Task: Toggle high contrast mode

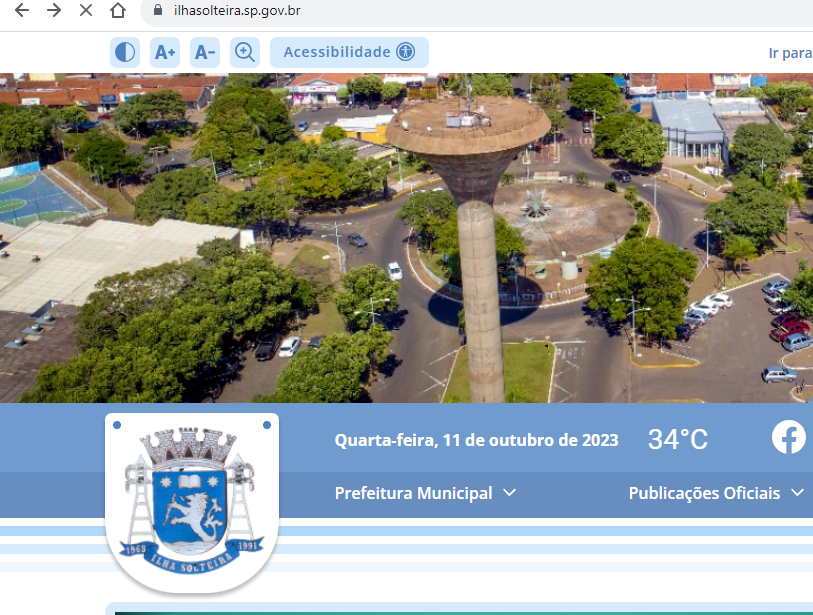Action: click(x=125, y=52)
